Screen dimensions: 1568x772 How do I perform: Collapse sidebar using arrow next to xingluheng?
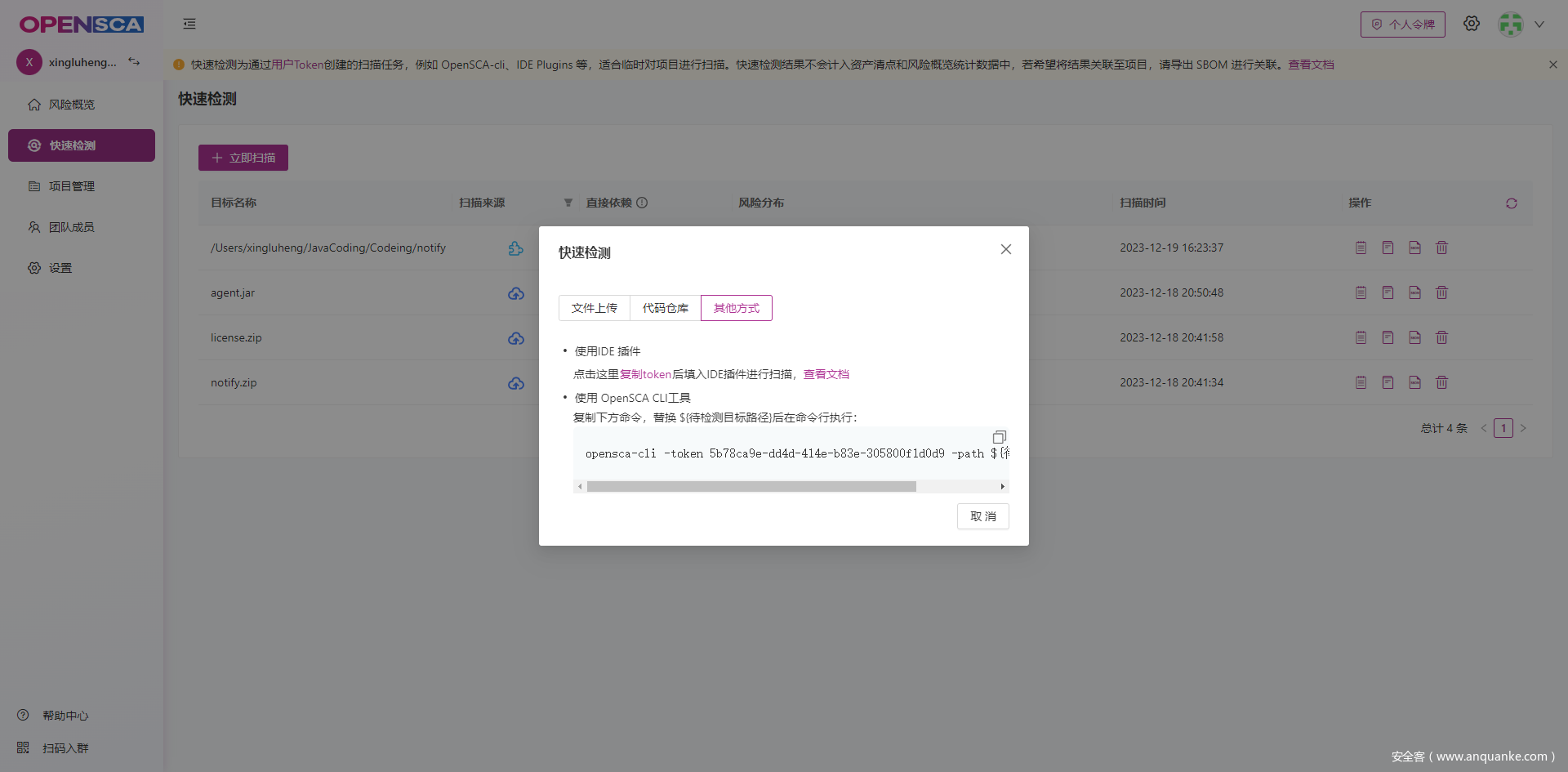pyautogui.click(x=134, y=61)
